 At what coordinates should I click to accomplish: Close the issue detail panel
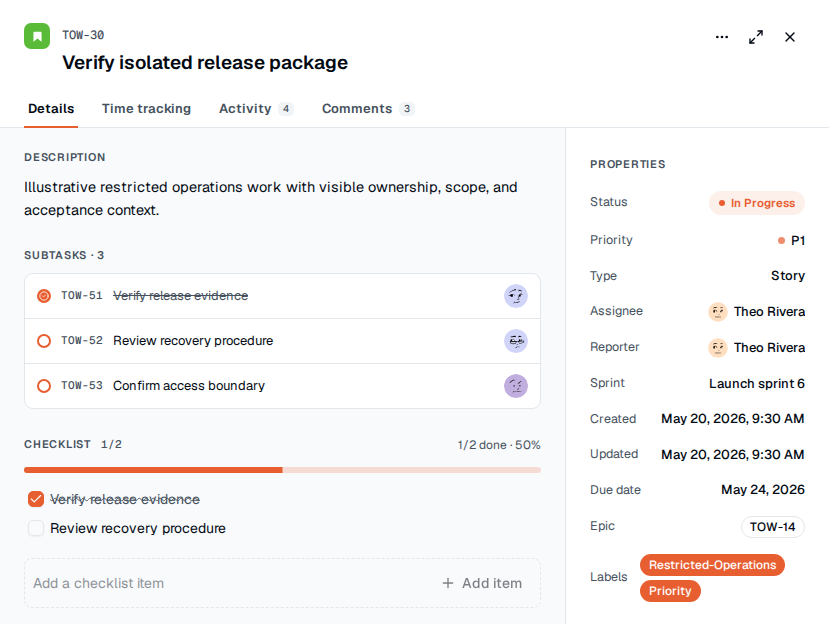click(x=790, y=37)
